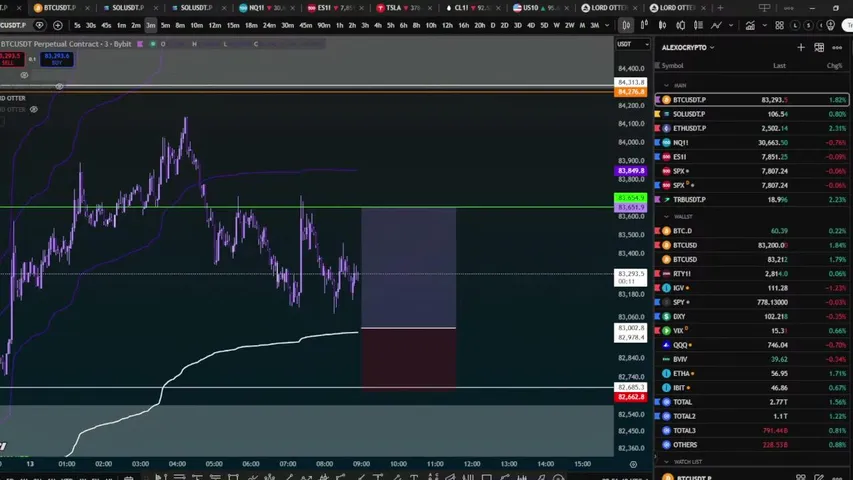Expand indicators dropdown arrow

coord(764,25)
